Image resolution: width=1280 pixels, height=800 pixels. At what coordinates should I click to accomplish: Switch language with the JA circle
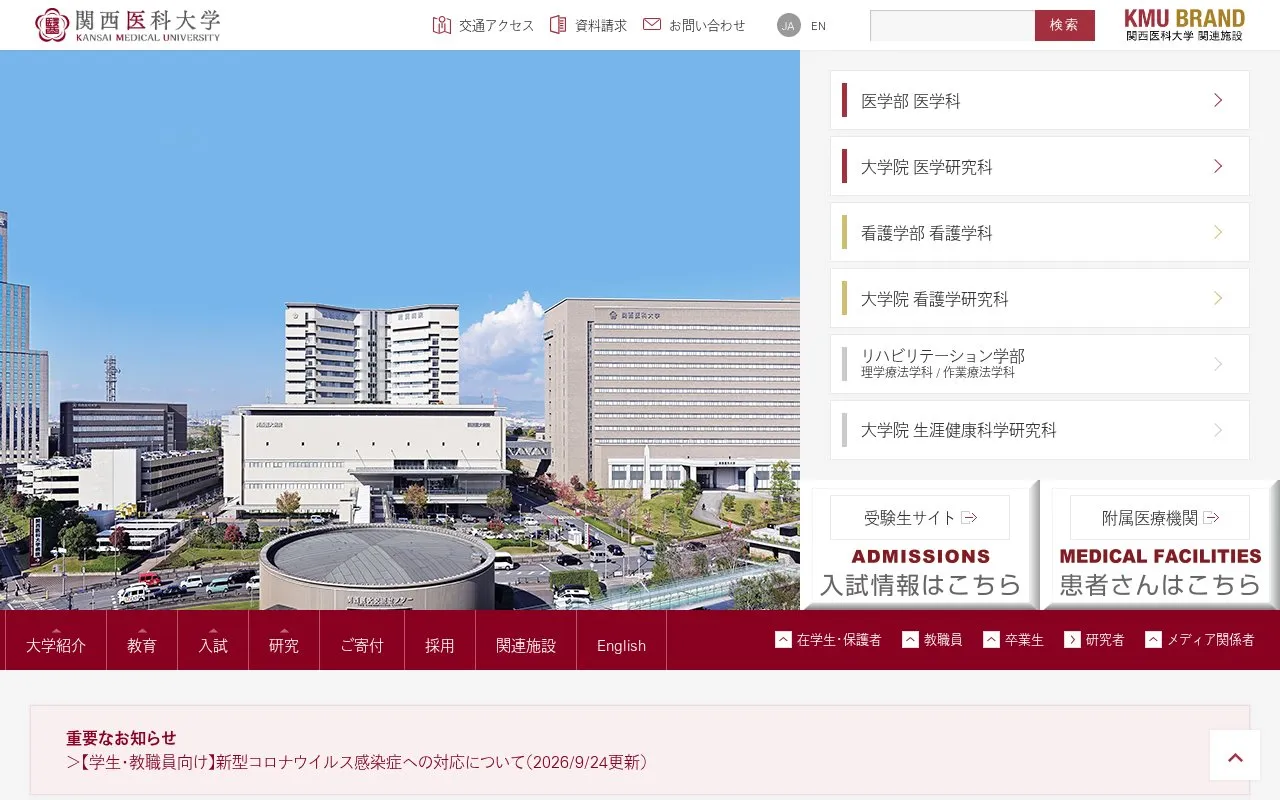tap(789, 25)
